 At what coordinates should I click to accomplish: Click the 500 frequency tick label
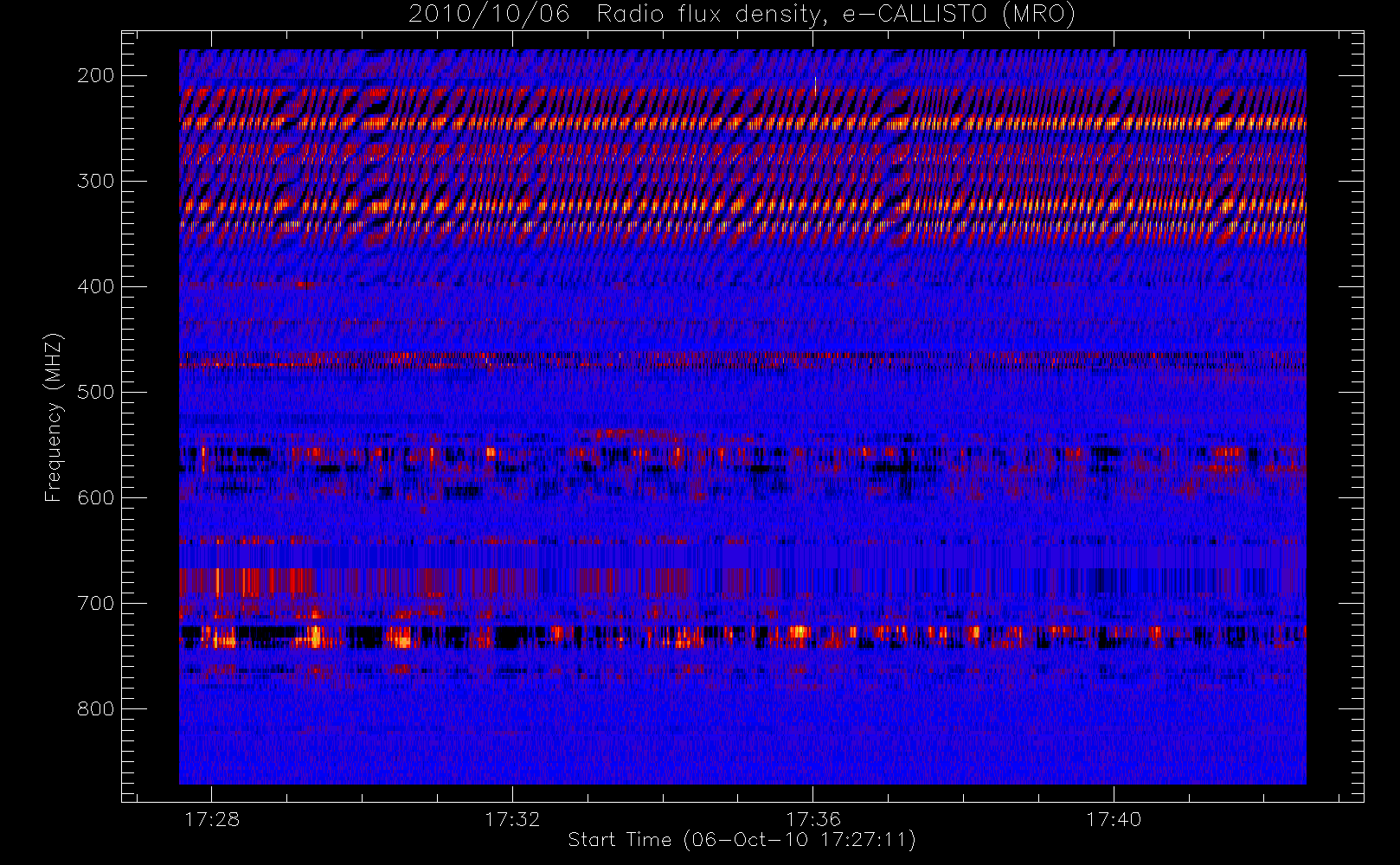pos(96,392)
